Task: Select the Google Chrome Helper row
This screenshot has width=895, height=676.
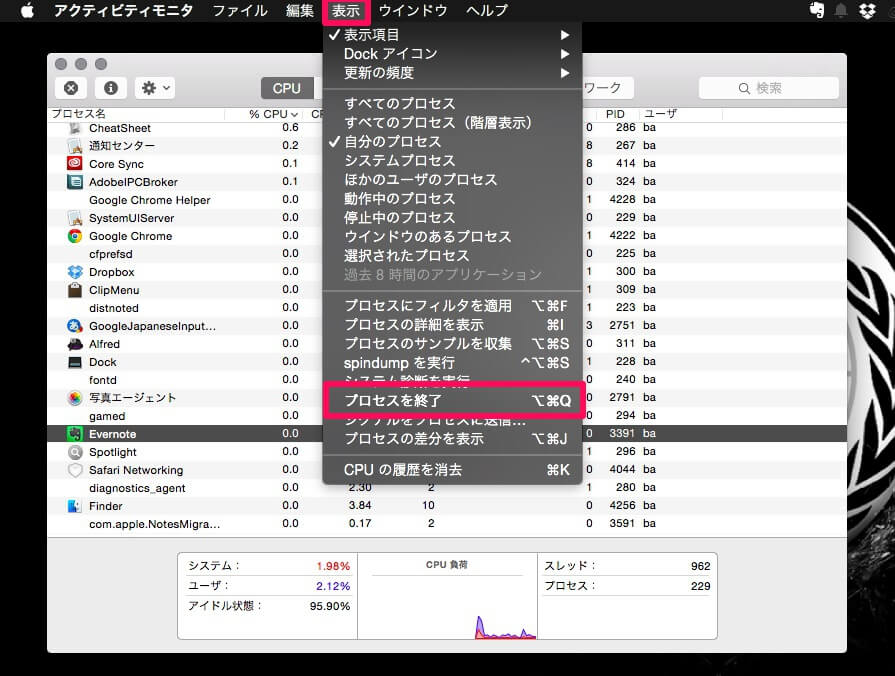Action: (x=447, y=200)
